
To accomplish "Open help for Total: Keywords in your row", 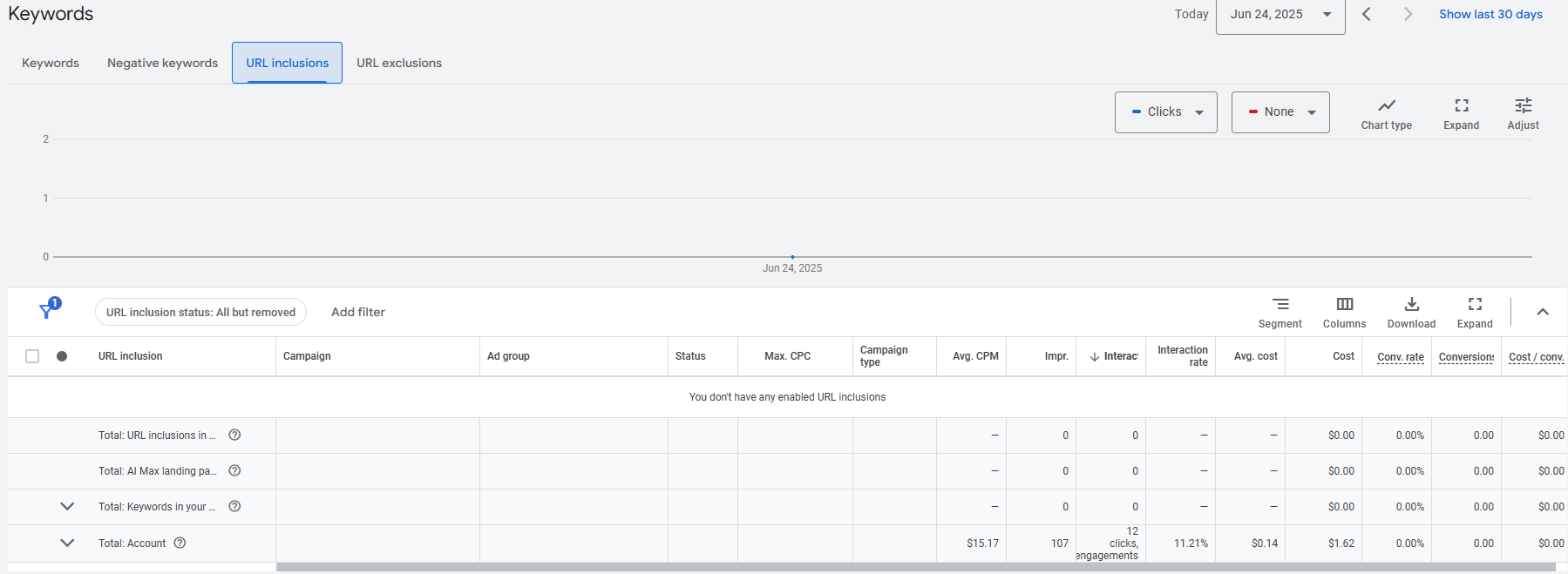I will pyautogui.click(x=234, y=506).
